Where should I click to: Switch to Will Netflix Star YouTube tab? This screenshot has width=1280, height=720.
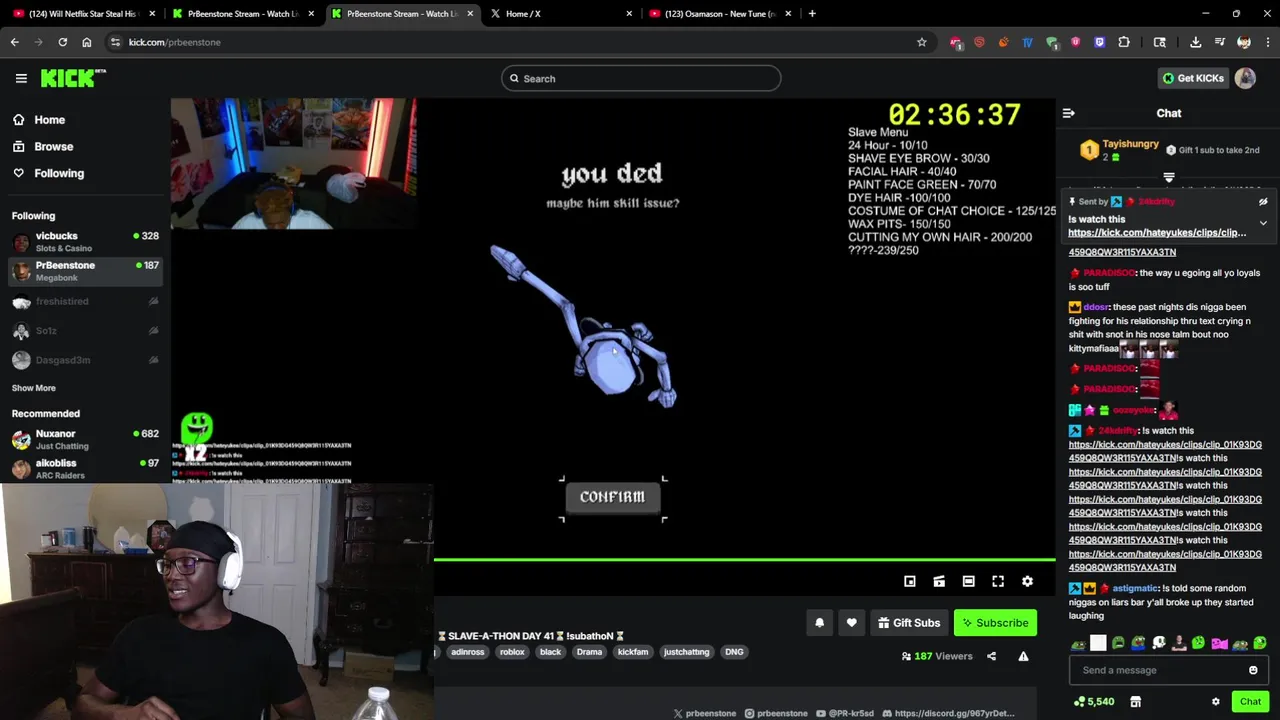[x=84, y=14]
